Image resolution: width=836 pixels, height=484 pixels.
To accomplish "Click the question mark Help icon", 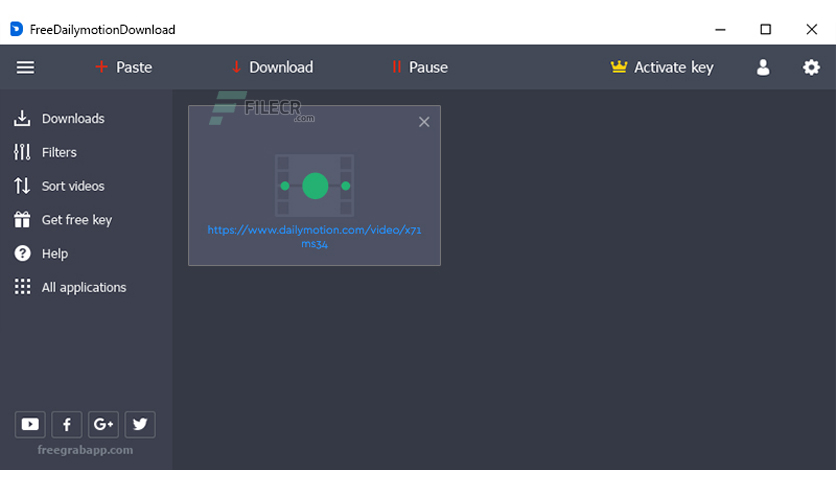I will (x=22, y=253).
